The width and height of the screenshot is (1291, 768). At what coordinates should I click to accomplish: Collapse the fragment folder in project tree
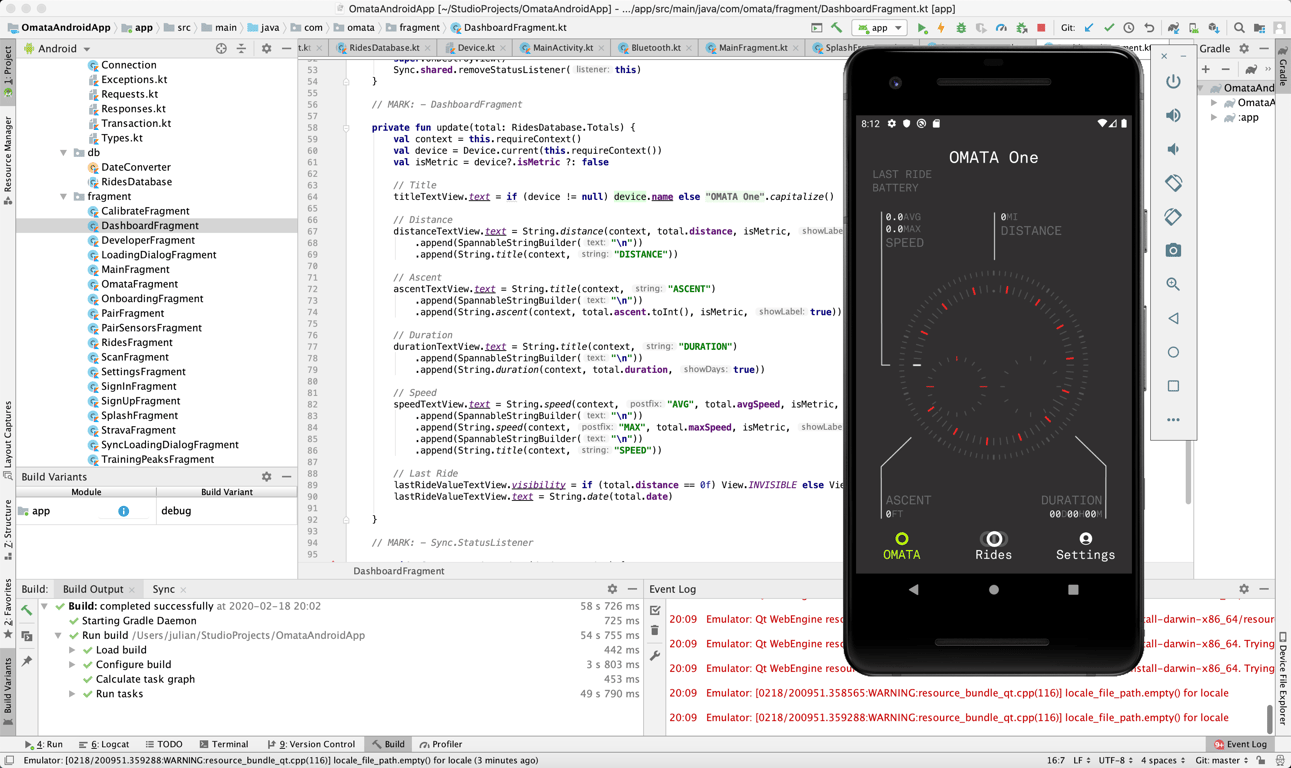64,197
